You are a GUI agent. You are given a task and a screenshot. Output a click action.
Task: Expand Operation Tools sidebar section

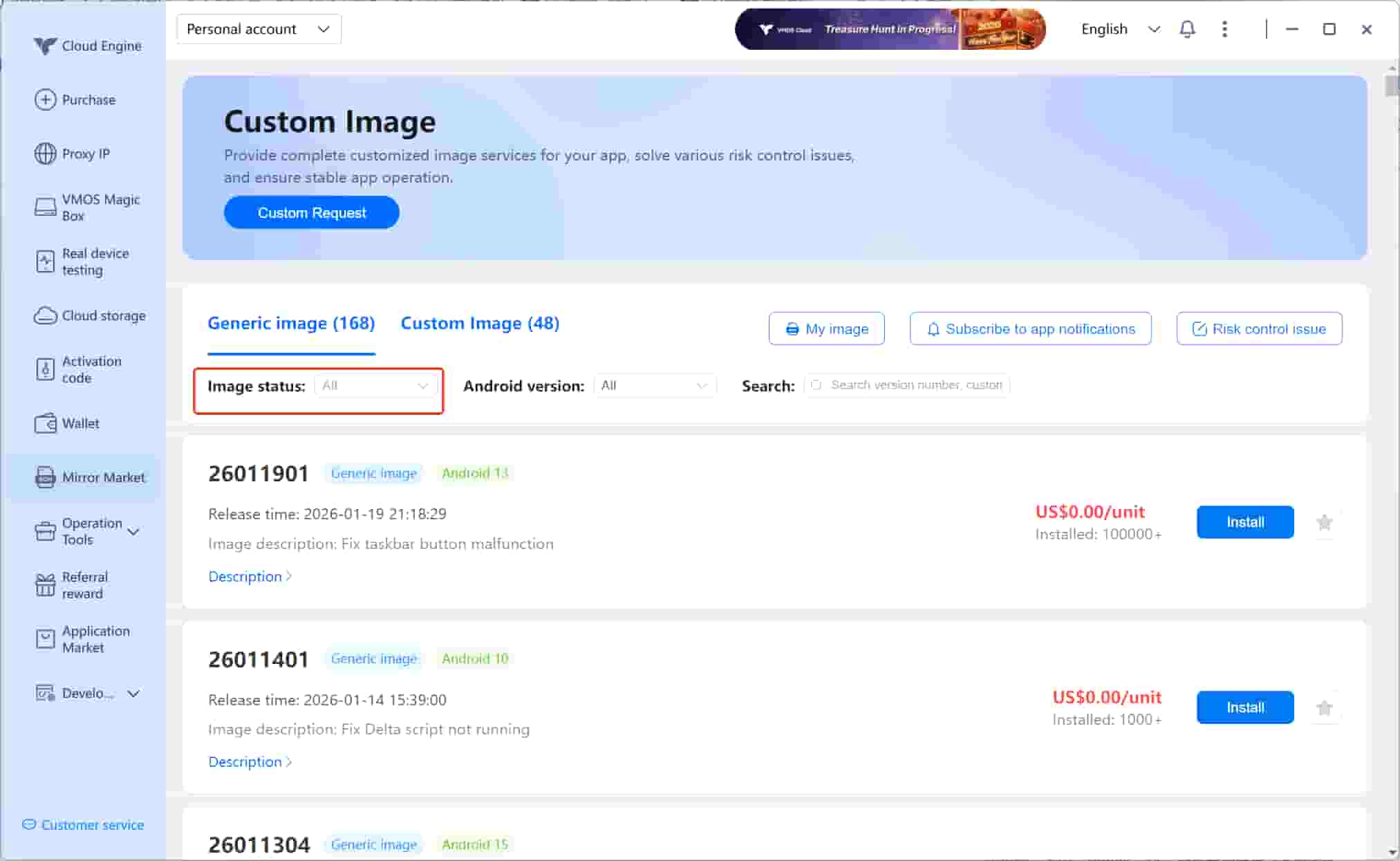coord(133,531)
